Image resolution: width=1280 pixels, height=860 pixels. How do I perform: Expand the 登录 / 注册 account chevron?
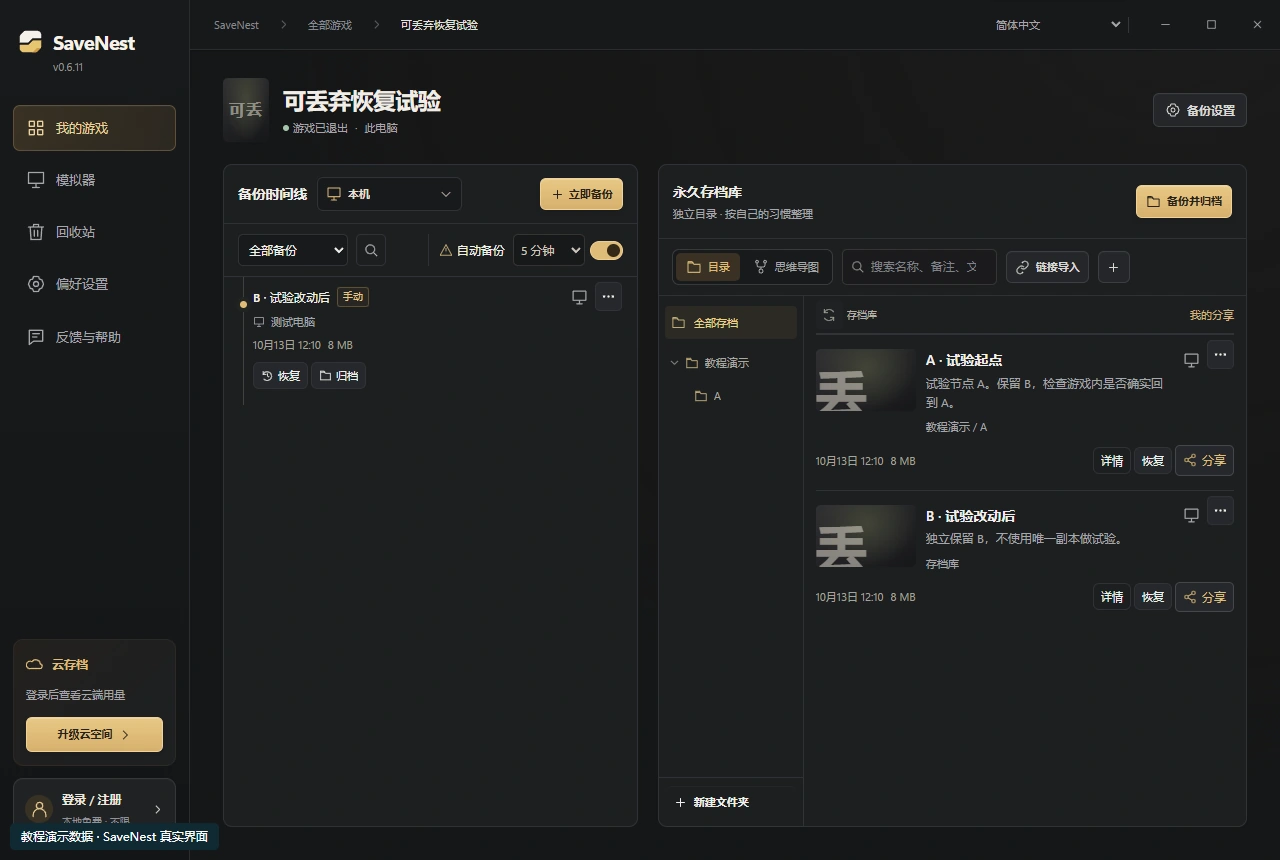point(158,809)
